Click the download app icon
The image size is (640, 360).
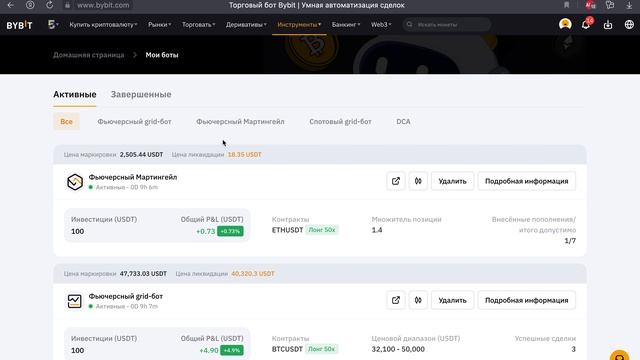(x=608, y=24)
